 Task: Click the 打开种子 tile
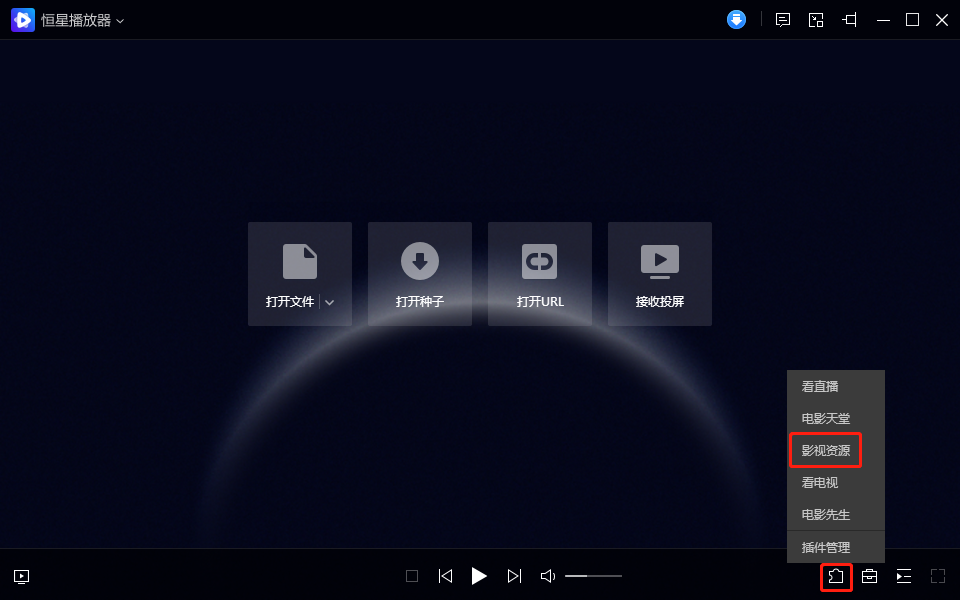tap(419, 274)
